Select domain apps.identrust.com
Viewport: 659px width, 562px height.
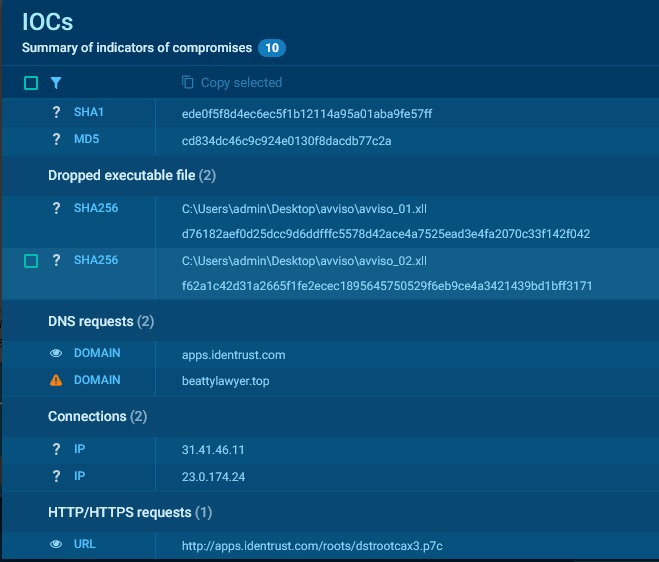(x=234, y=355)
